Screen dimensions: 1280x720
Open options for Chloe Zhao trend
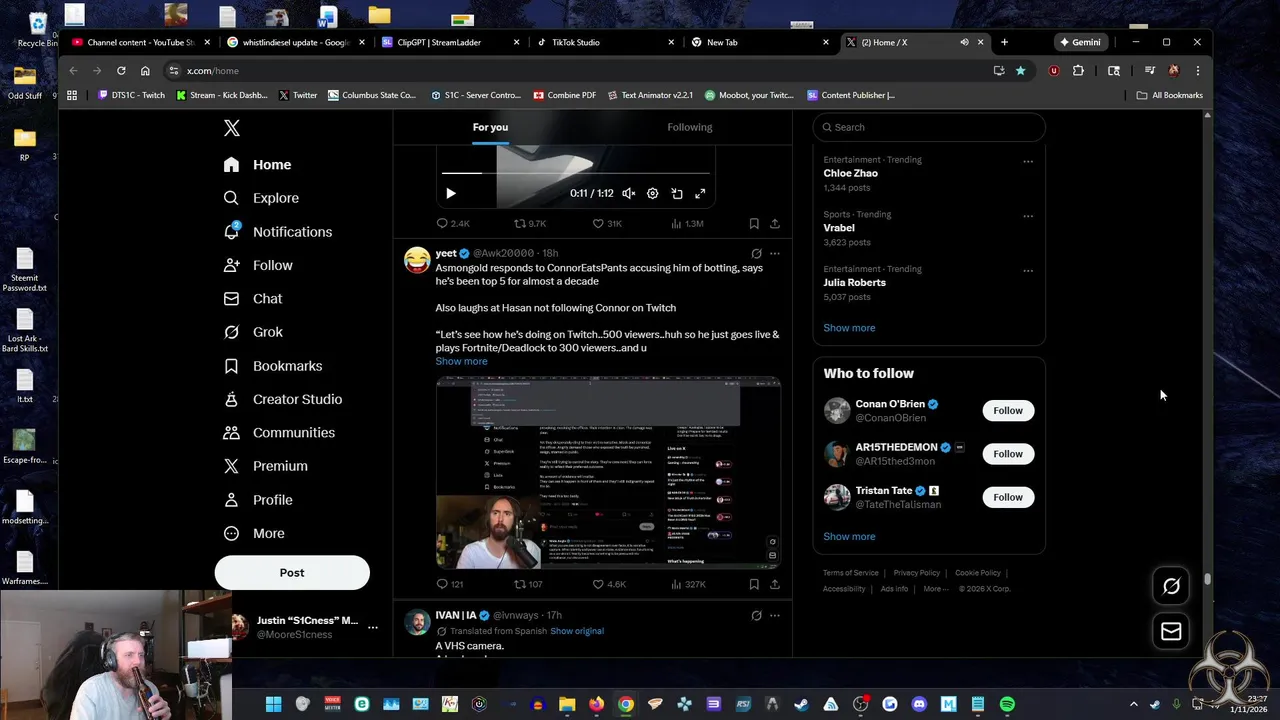click(1028, 161)
